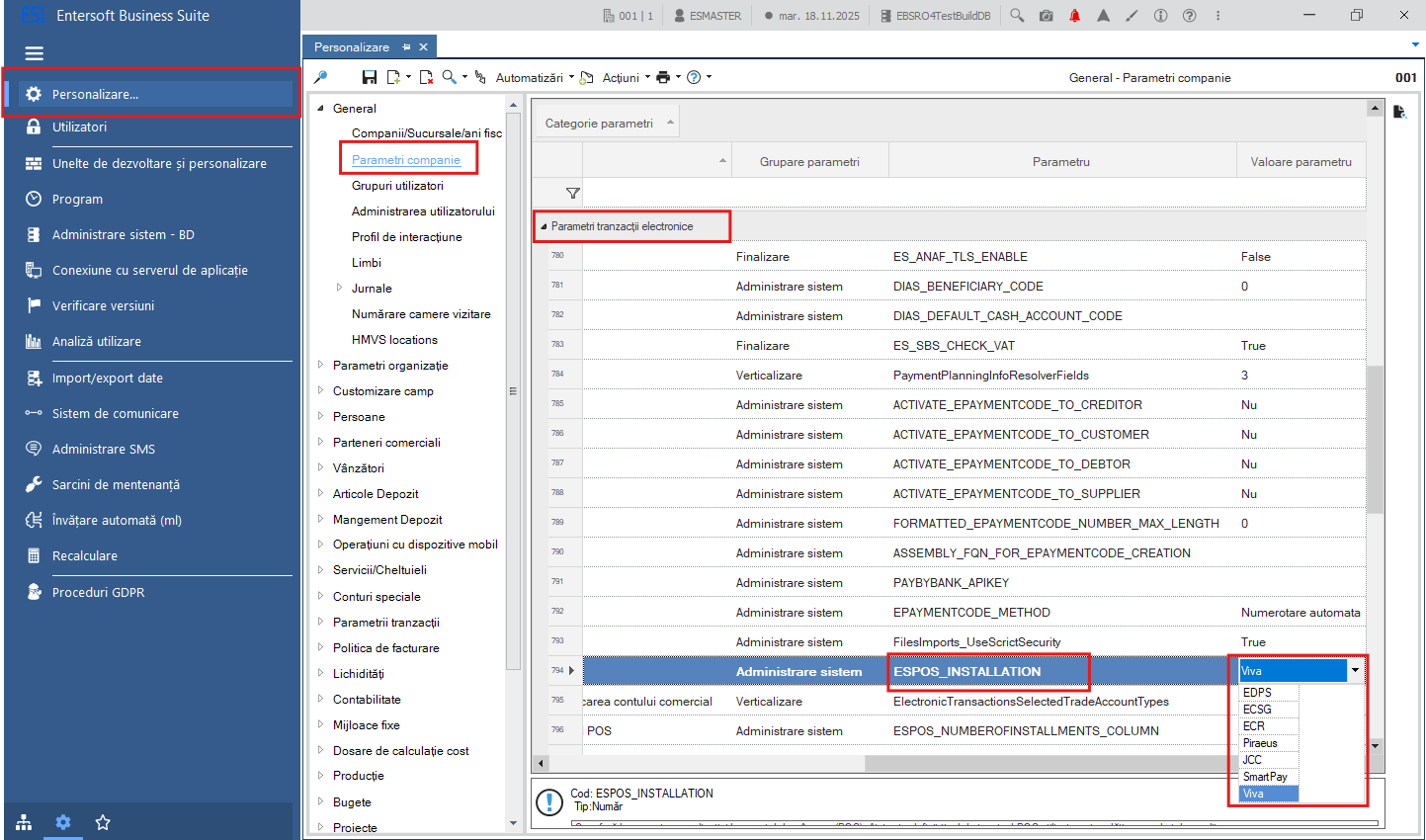Image resolution: width=1426 pixels, height=840 pixels.
Task: Open the Parametri companie link
Action: (x=406, y=159)
